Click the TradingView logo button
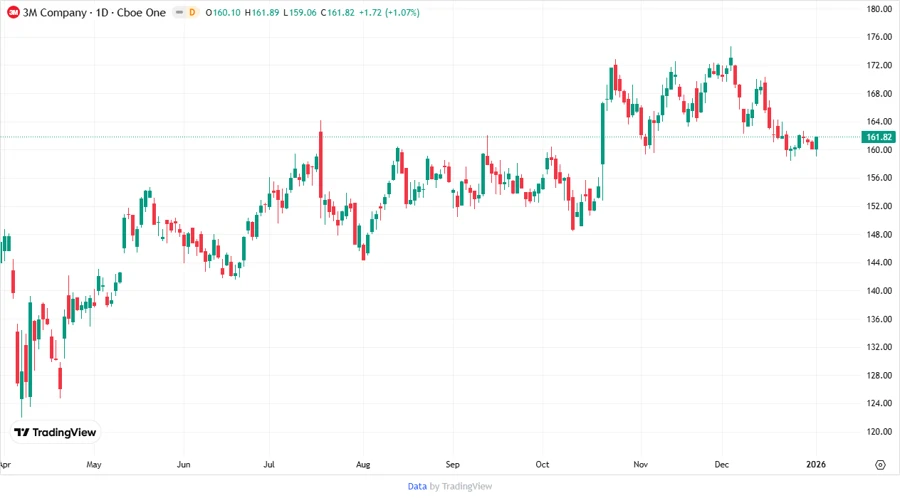Viewport: 900px width, 498px height. click(x=56, y=433)
